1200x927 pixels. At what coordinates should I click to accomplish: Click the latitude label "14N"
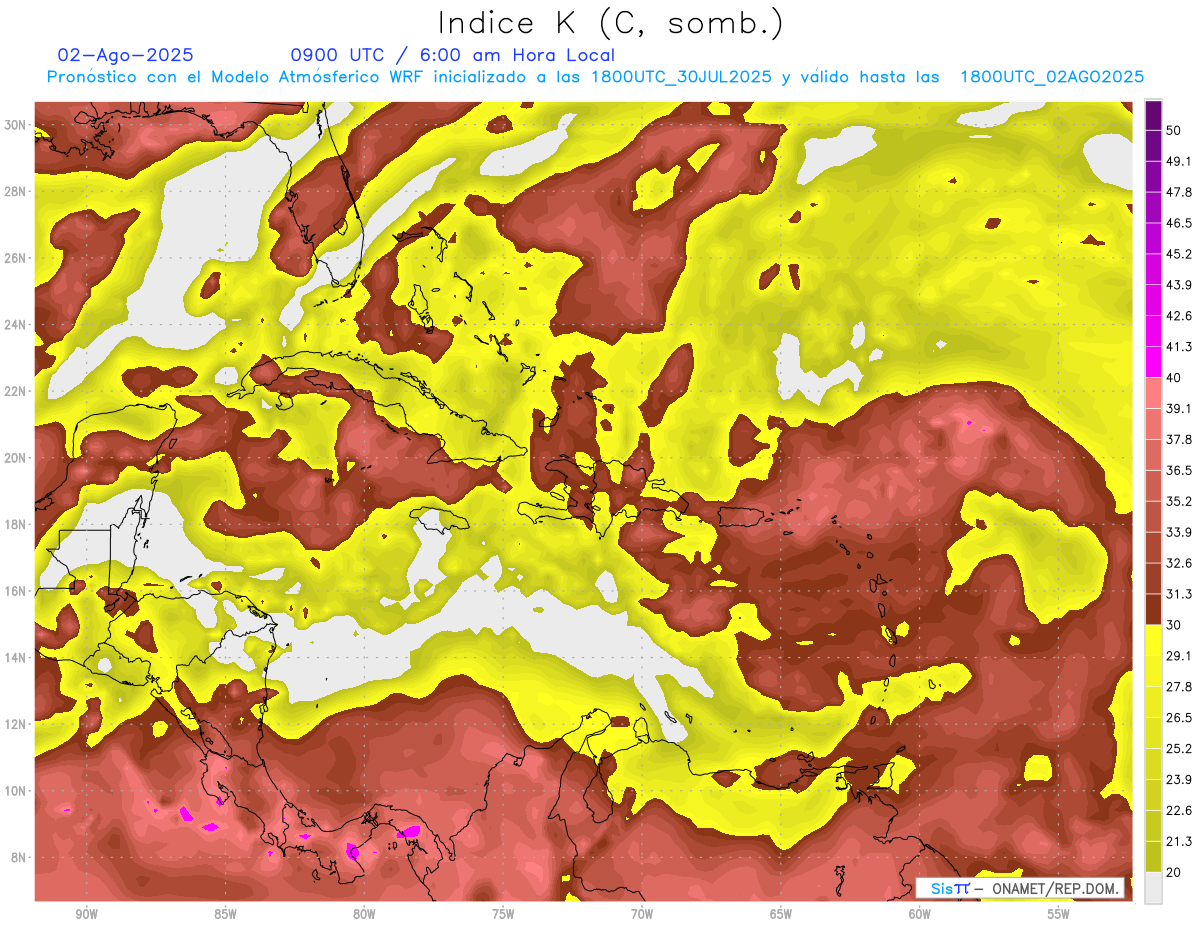coord(15,658)
